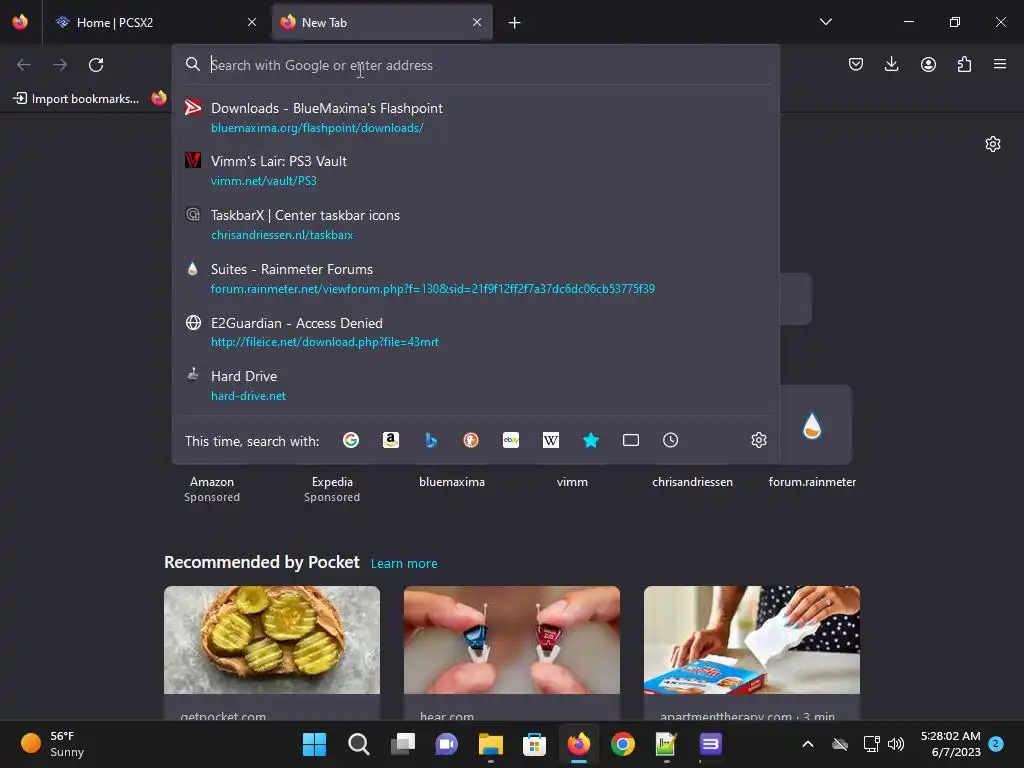Search this time with DuckDuckGo
This screenshot has height=768, width=1024.
pyautogui.click(x=471, y=440)
